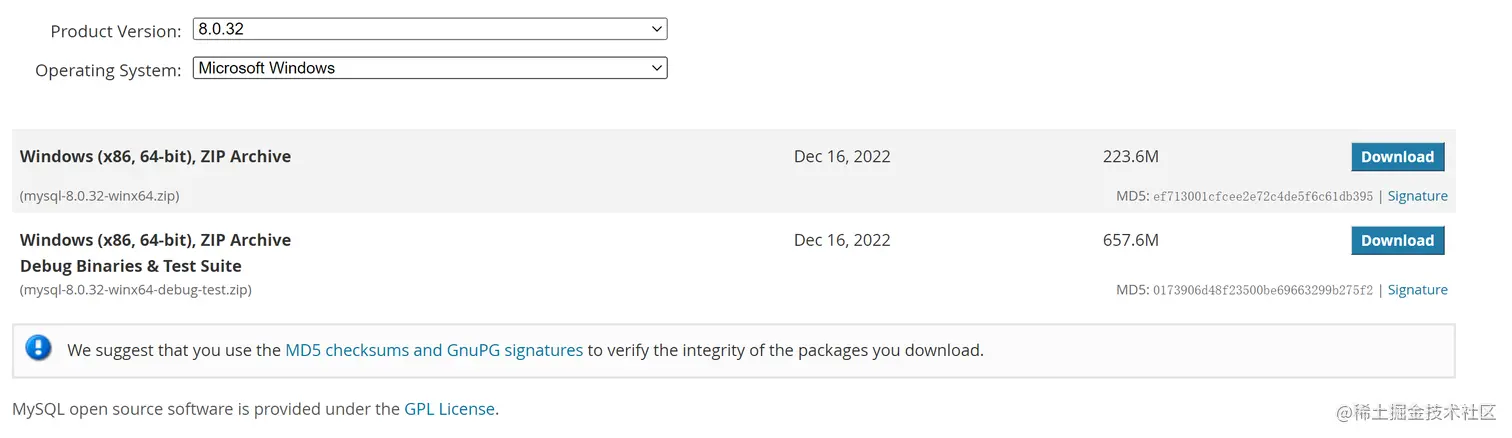Download the 223.6M ZIP Archive

pos(1397,157)
